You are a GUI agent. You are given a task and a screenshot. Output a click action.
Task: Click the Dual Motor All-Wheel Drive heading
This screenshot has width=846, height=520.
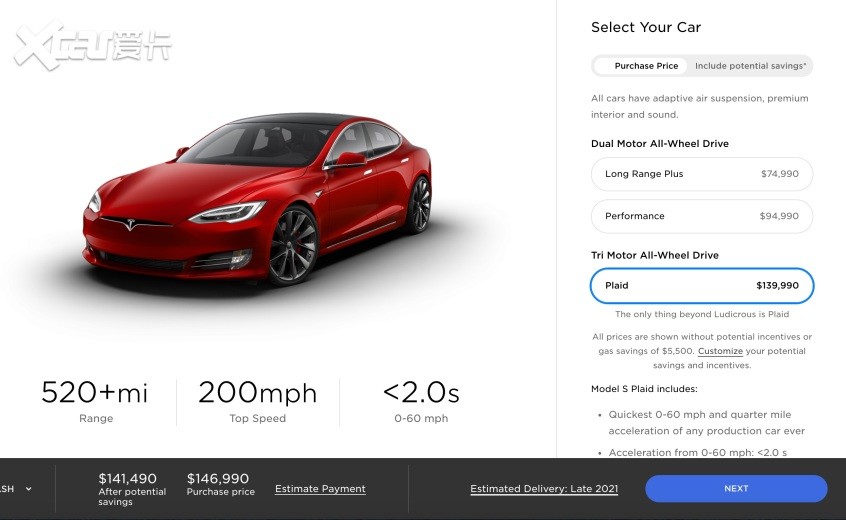pyautogui.click(x=660, y=143)
